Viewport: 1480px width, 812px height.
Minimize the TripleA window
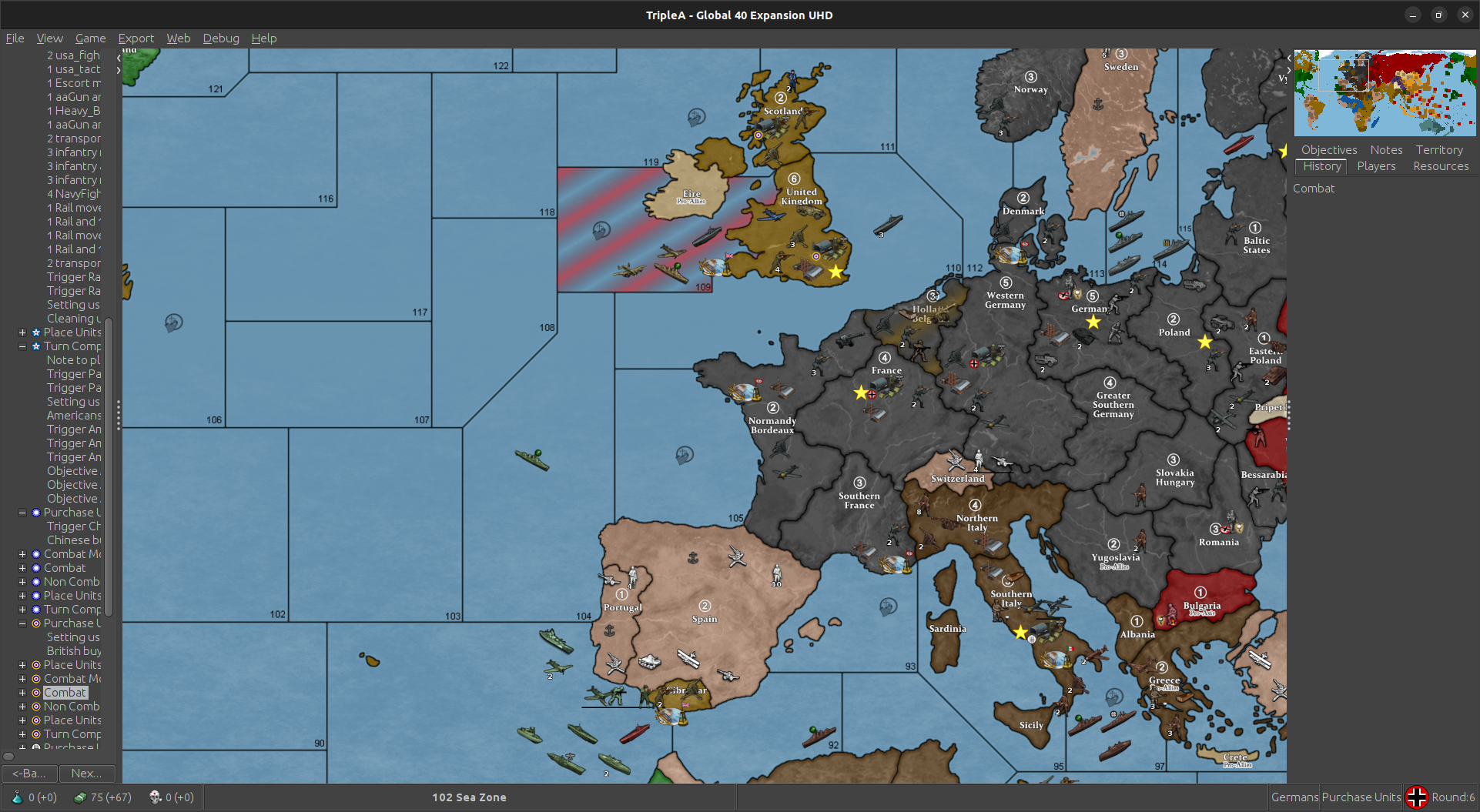coord(1412,15)
